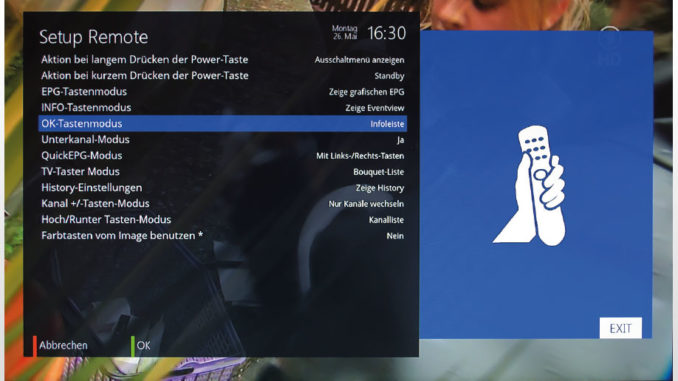Viewport: 678px width, 381px height.
Task: Click the OK label at bottom
Action: pos(144,346)
